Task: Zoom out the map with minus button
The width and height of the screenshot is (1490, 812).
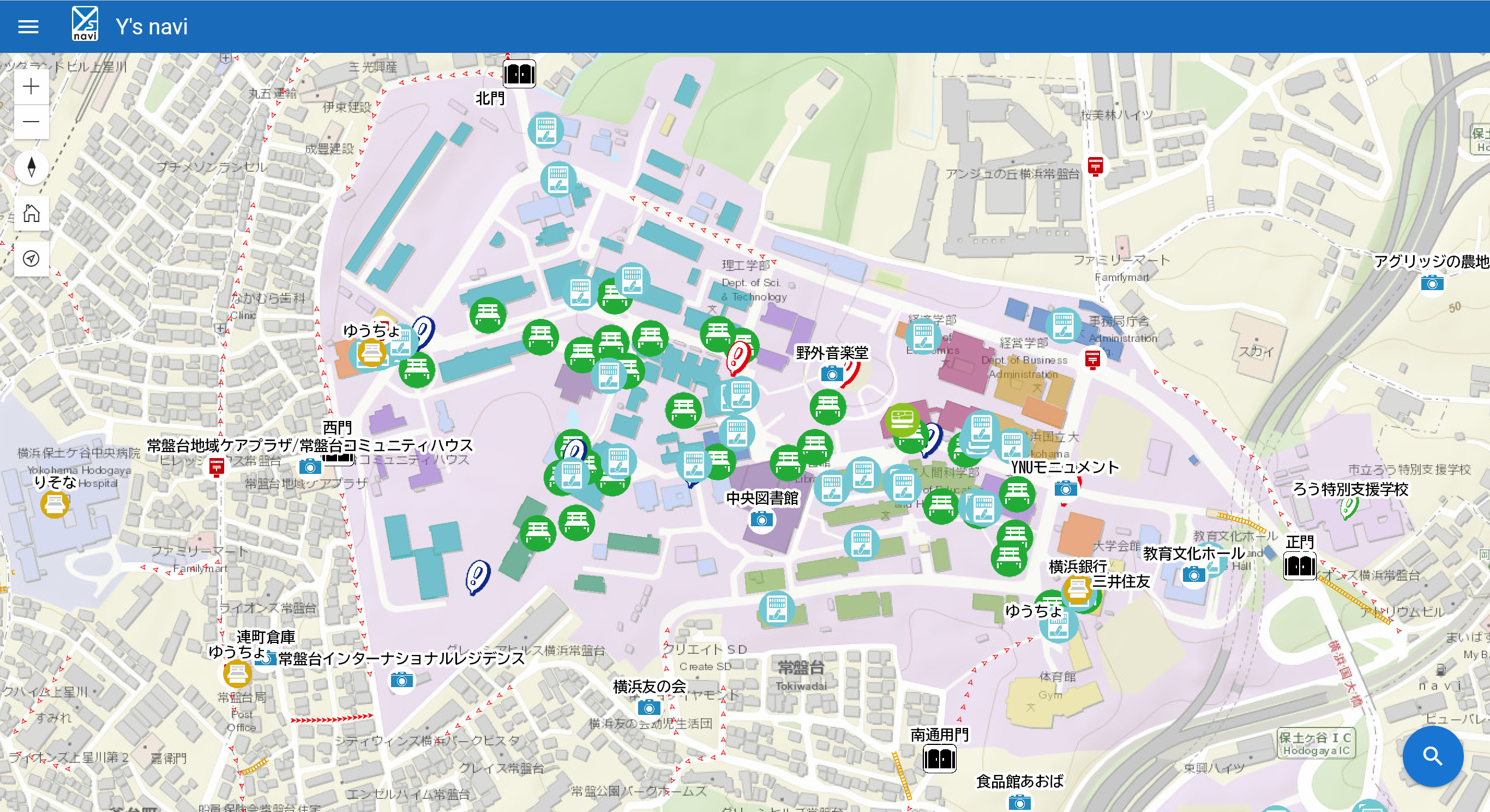Action: coord(31,122)
